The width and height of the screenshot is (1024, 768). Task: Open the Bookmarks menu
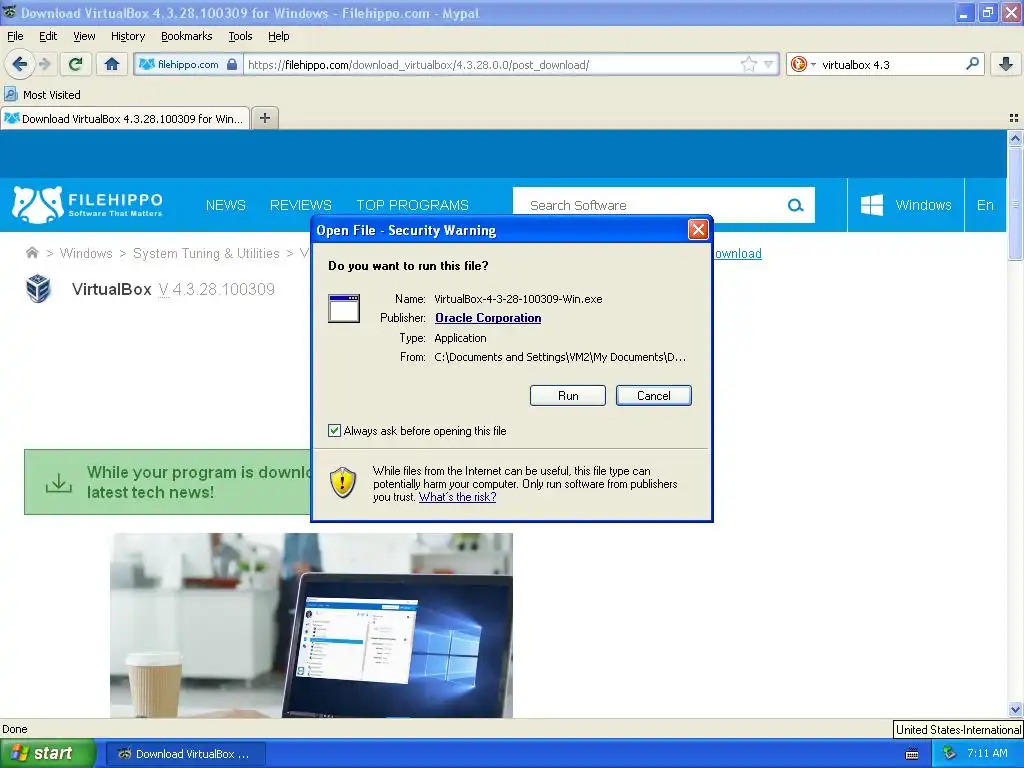(x=186, y=36)
